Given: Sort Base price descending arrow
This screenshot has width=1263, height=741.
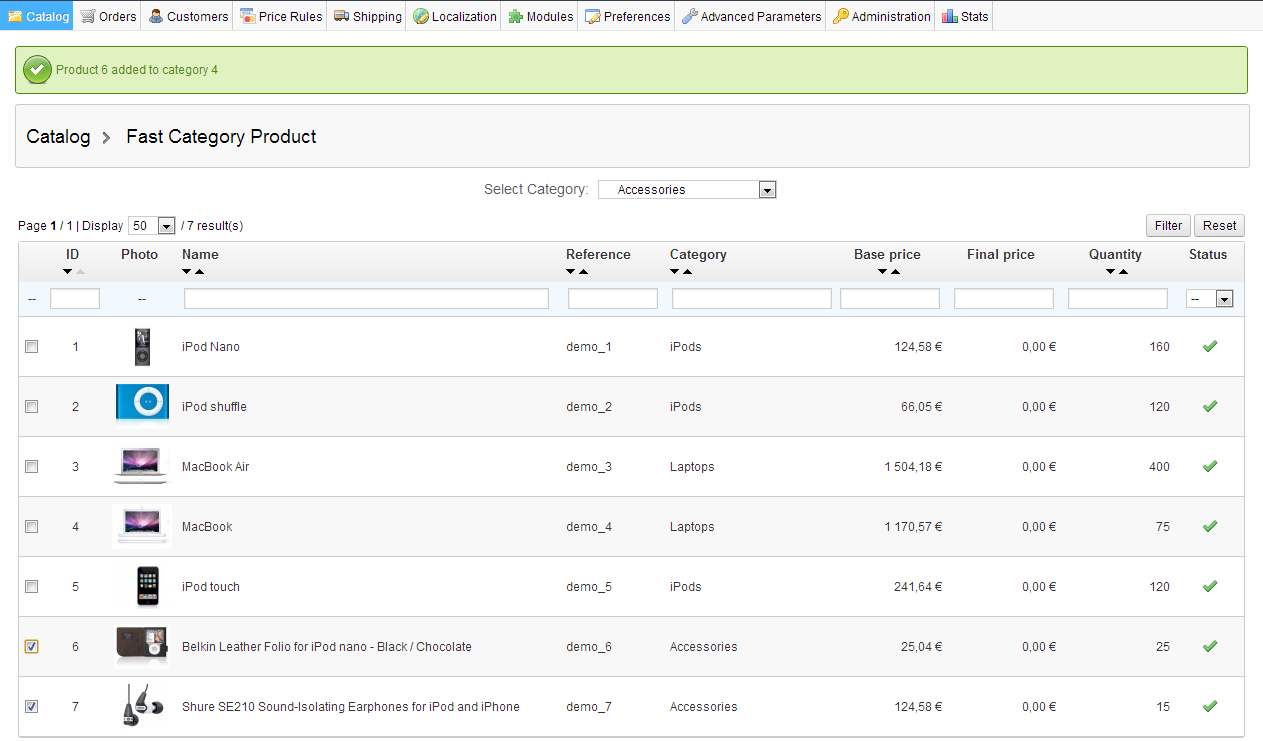Looking at the screenshot, I should coord(882,272).
